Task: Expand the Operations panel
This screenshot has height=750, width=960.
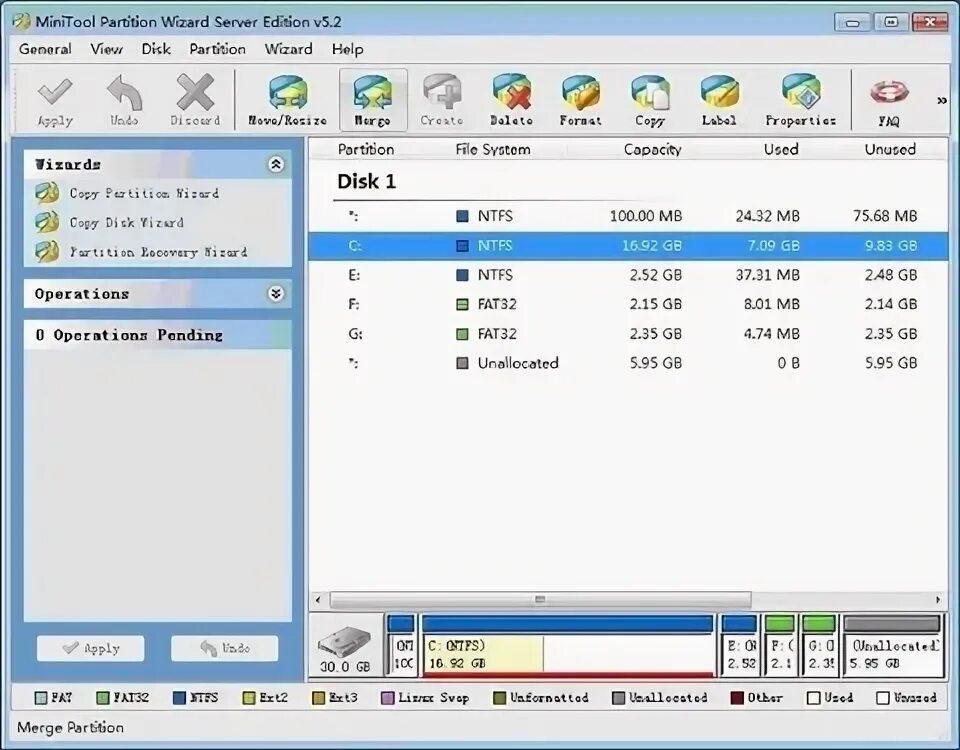Action: (276, 294)
